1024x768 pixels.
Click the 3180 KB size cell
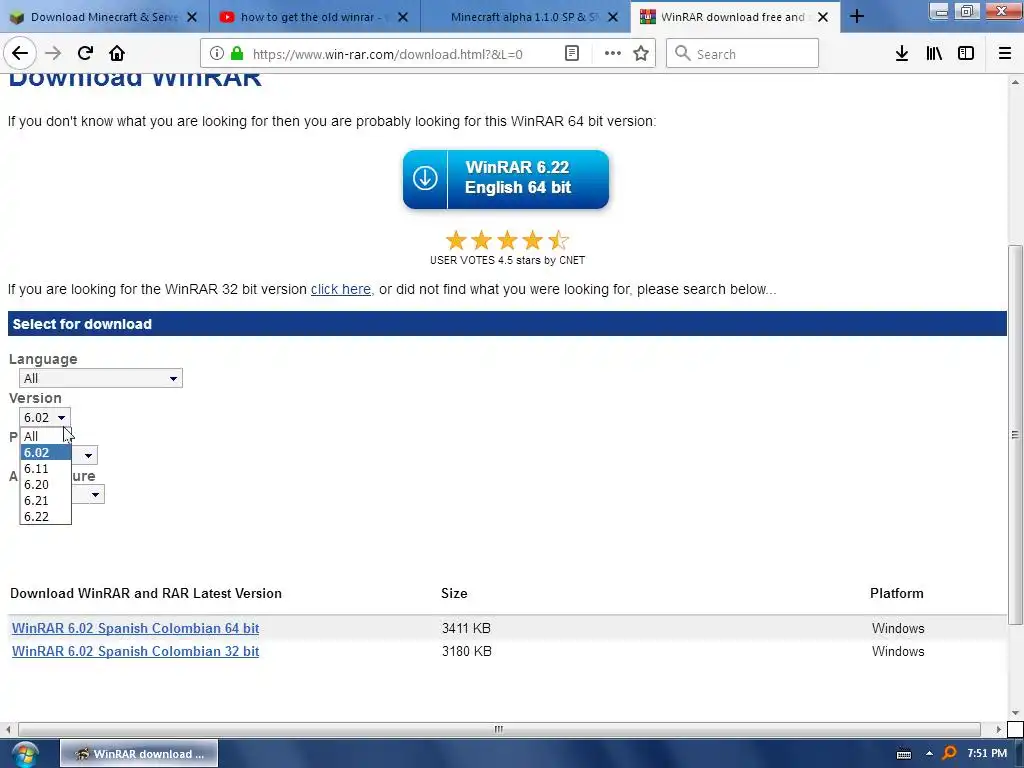(466, 651)
